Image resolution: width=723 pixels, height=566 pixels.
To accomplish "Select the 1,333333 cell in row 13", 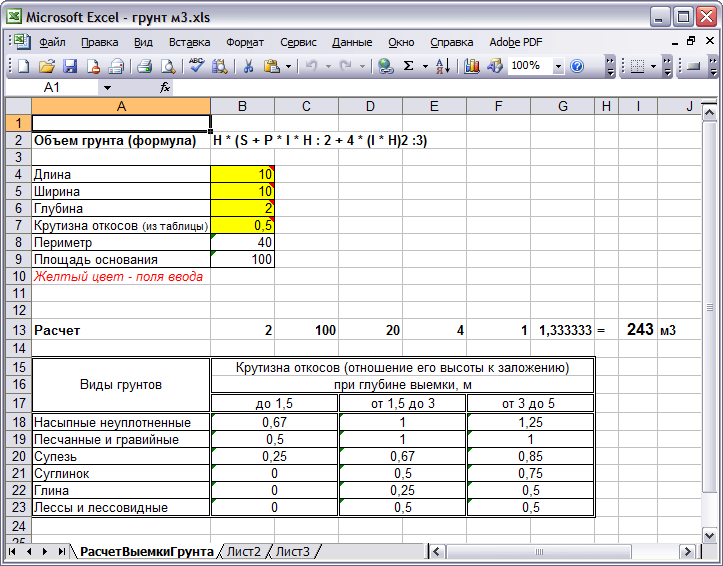I will [563, 330].
